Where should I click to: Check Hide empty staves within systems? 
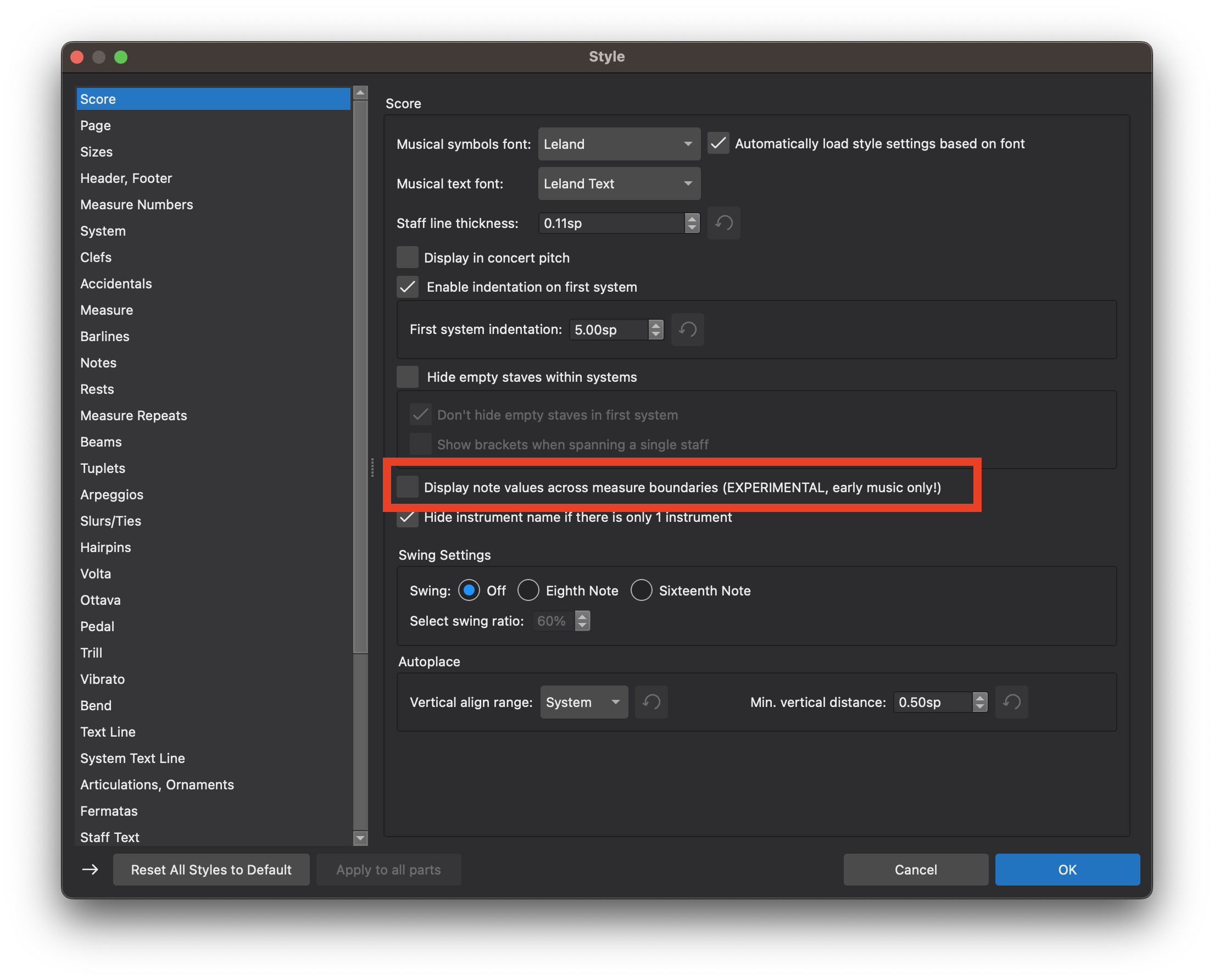pos(408,377)
